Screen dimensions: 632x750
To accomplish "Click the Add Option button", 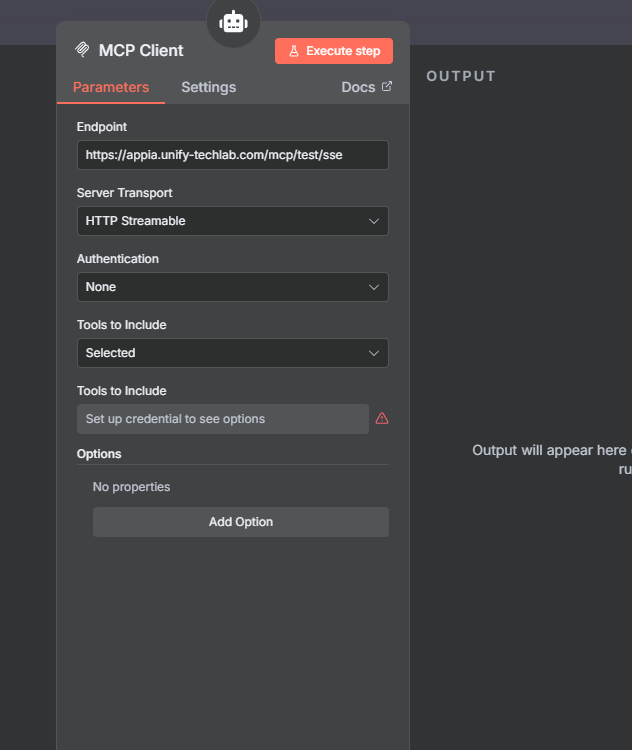I will point(240,522).
